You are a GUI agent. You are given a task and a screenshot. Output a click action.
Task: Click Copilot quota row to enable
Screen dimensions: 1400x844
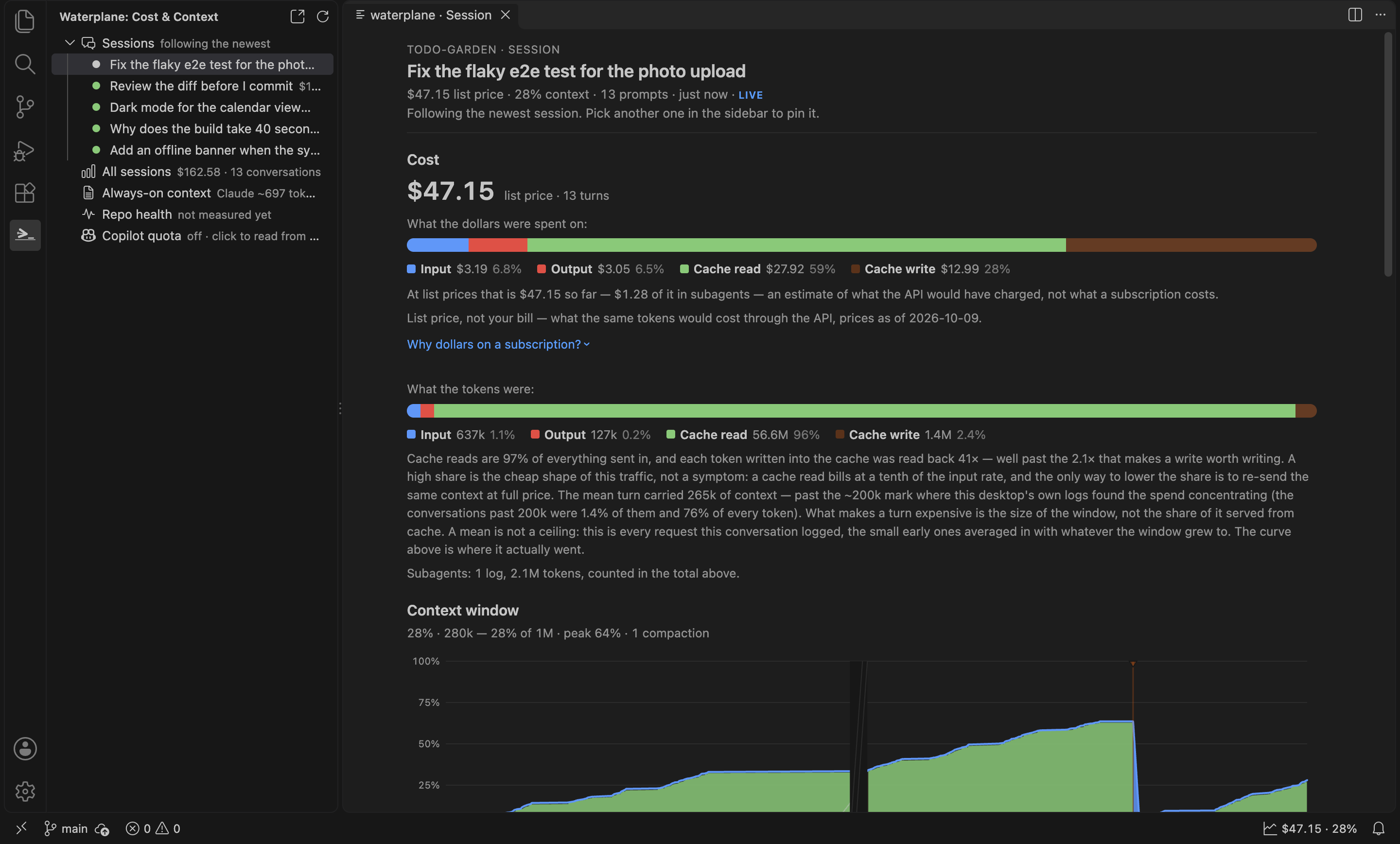192,235
